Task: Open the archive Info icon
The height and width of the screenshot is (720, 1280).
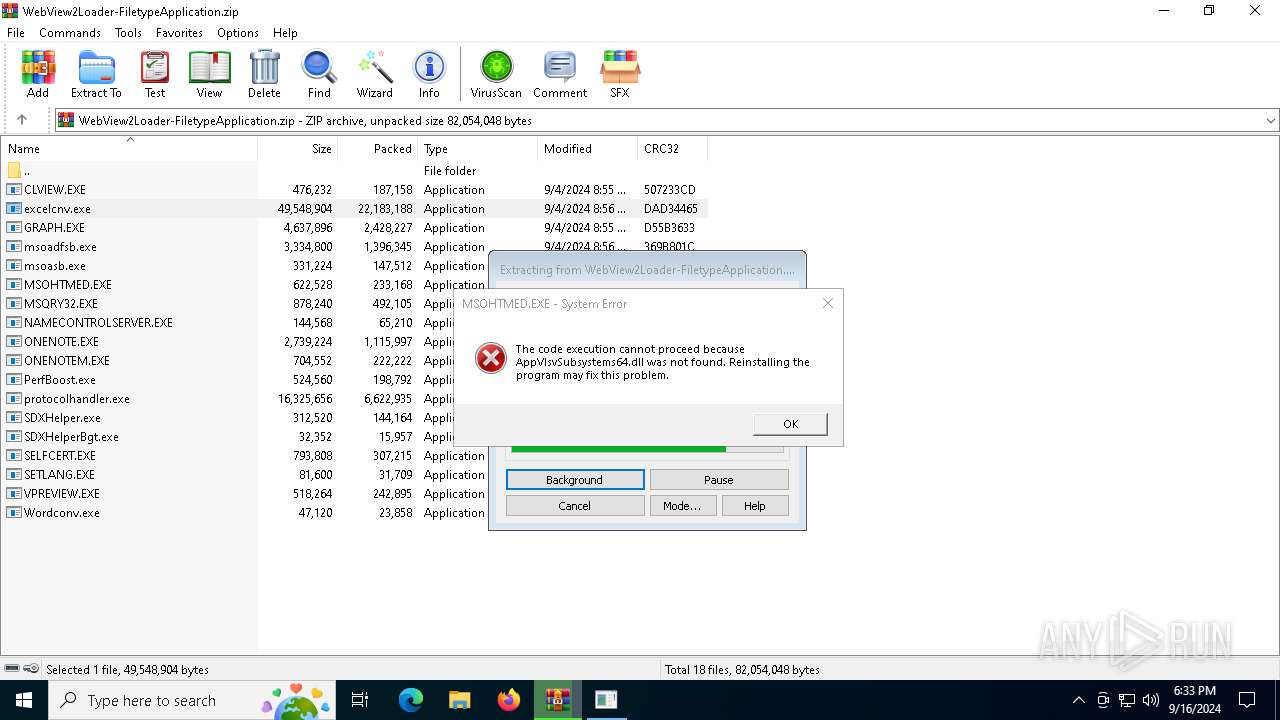Action: pos(429,75)
